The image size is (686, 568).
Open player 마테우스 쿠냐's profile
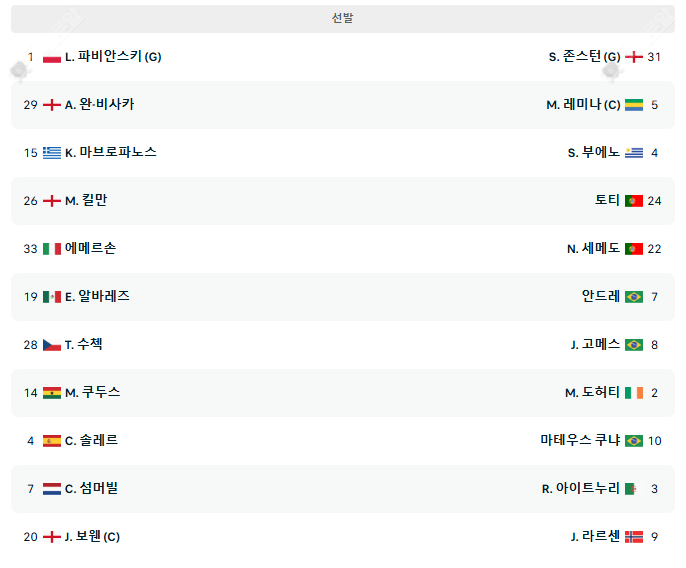(x=580, y=441)
